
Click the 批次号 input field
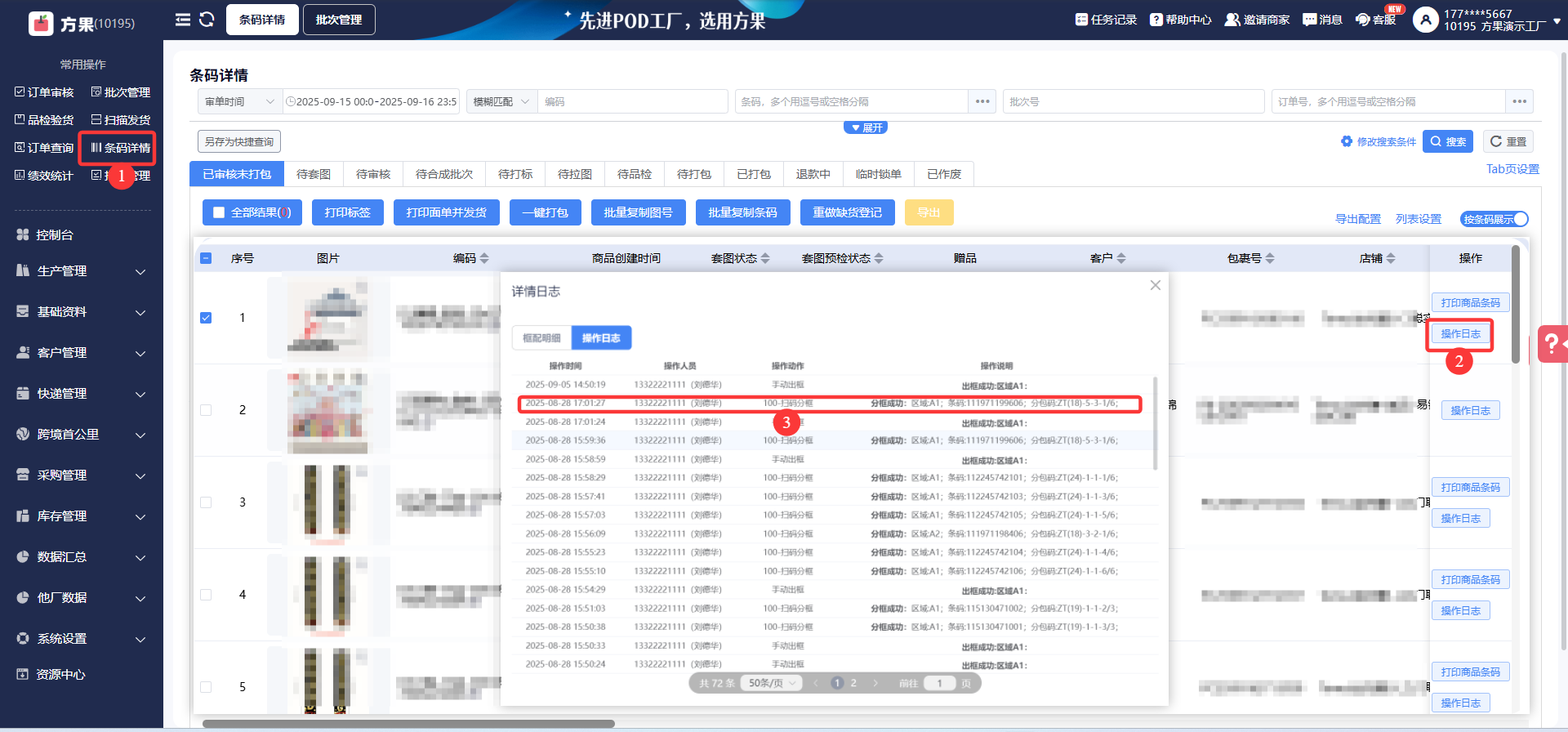[1133, 101]
